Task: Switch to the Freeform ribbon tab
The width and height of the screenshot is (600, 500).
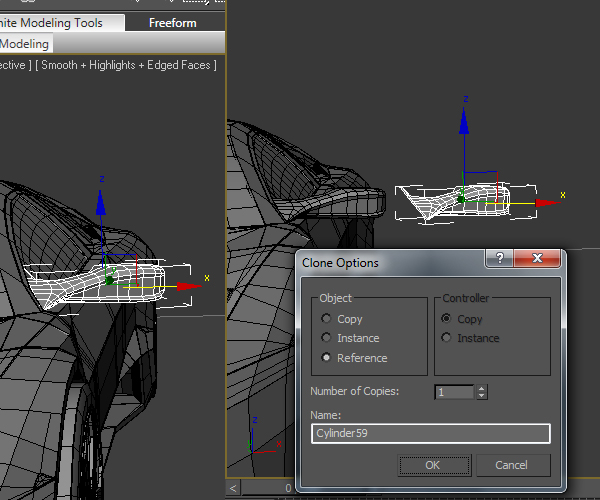Action: coord(173,23)
